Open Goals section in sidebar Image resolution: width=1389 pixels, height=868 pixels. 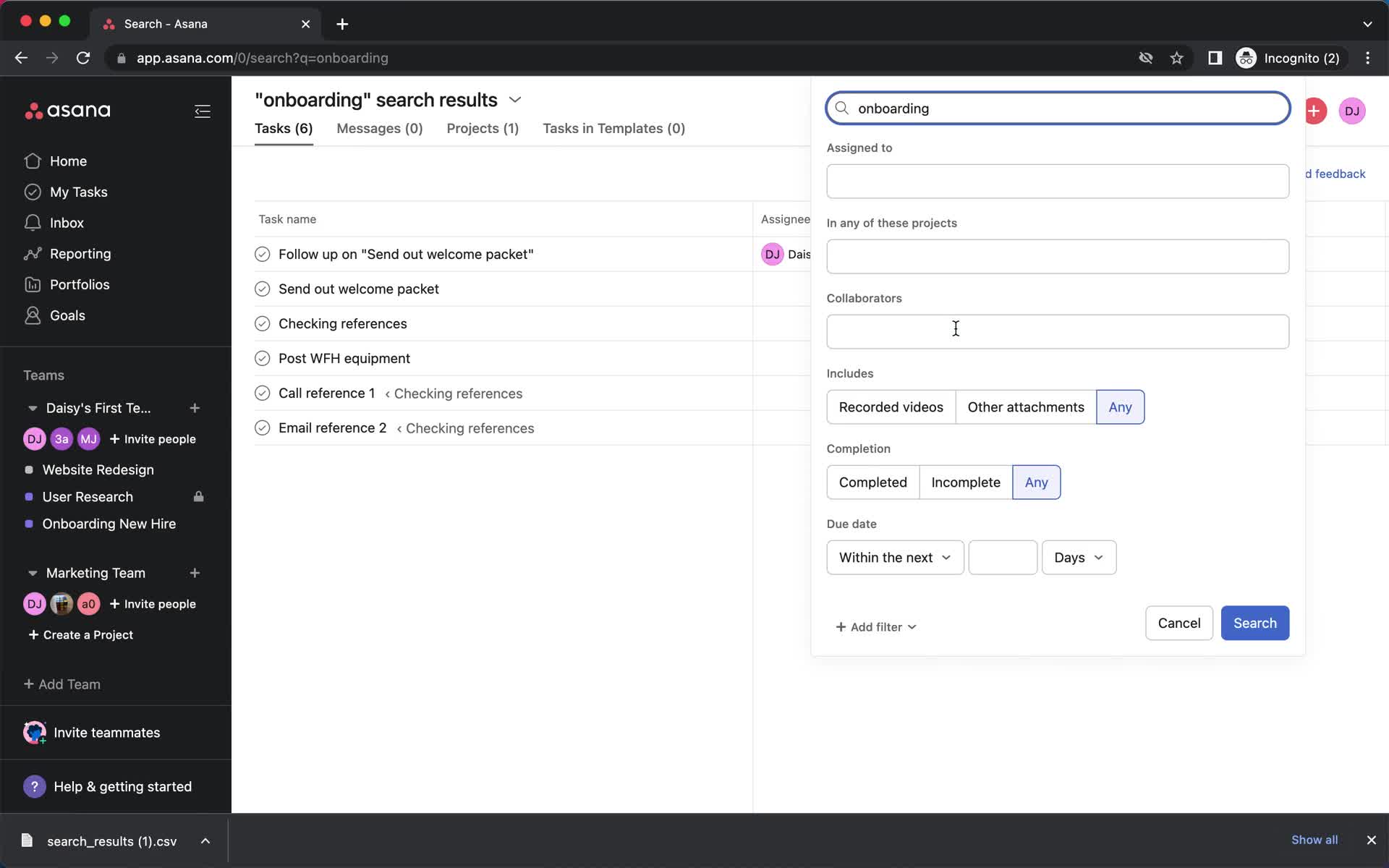66,316
